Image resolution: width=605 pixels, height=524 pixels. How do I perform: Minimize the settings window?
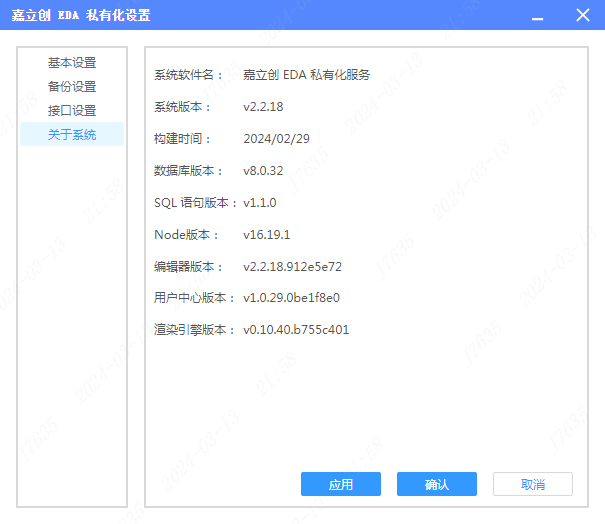point(539,16)
